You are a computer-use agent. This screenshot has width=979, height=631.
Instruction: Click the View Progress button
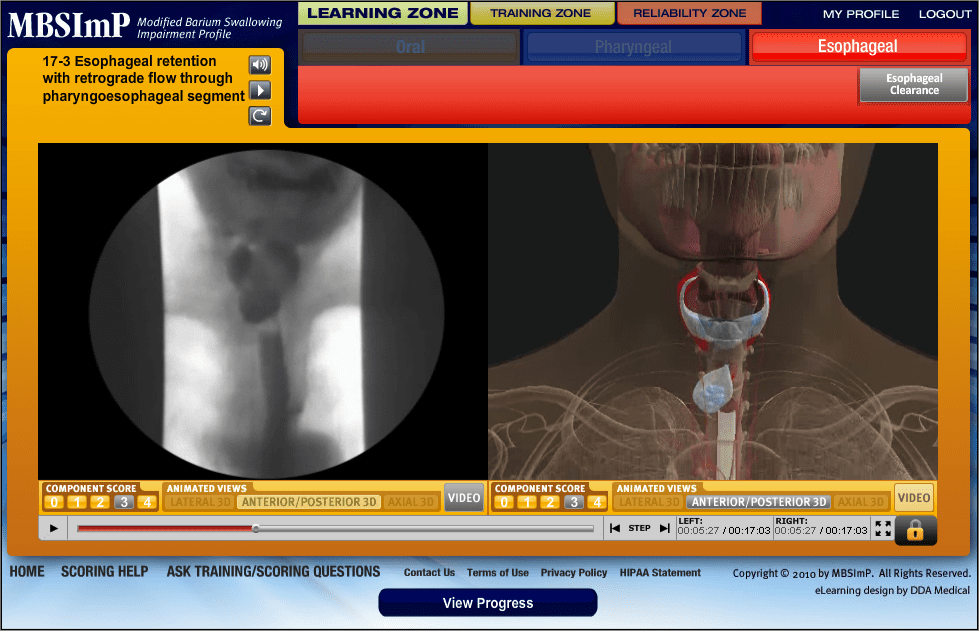(x=488, y=603)
